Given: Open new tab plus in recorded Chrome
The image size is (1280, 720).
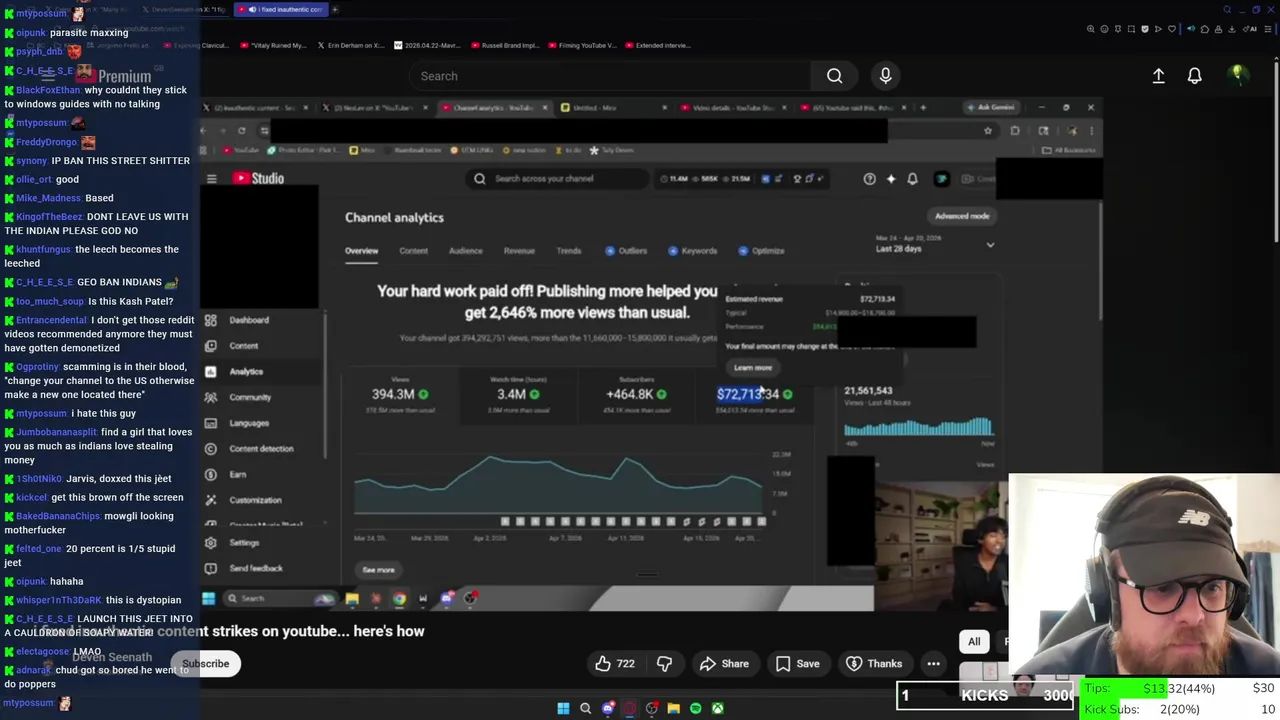Looking at the screenshot, I should 922,107.
